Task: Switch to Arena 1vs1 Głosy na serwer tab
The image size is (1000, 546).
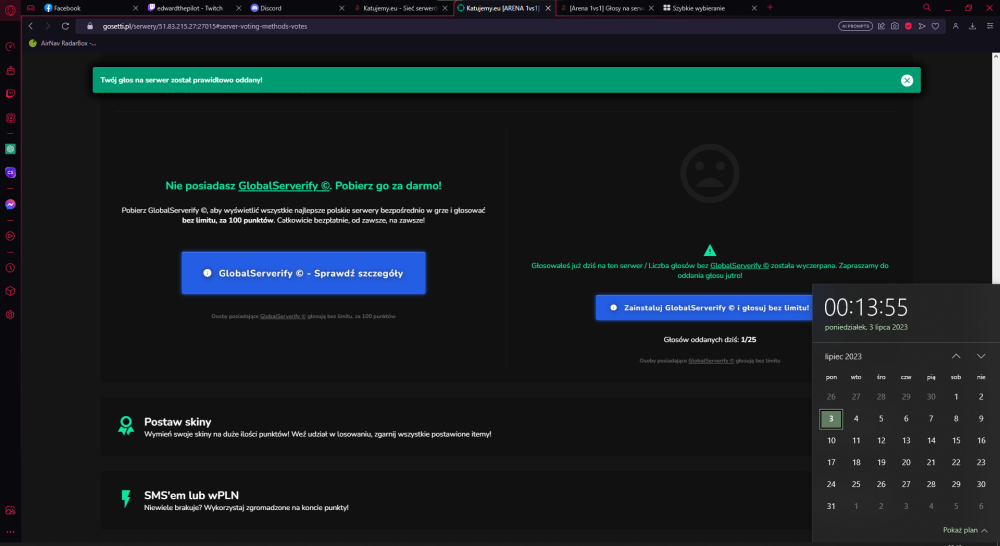Action: click(606, 8)
